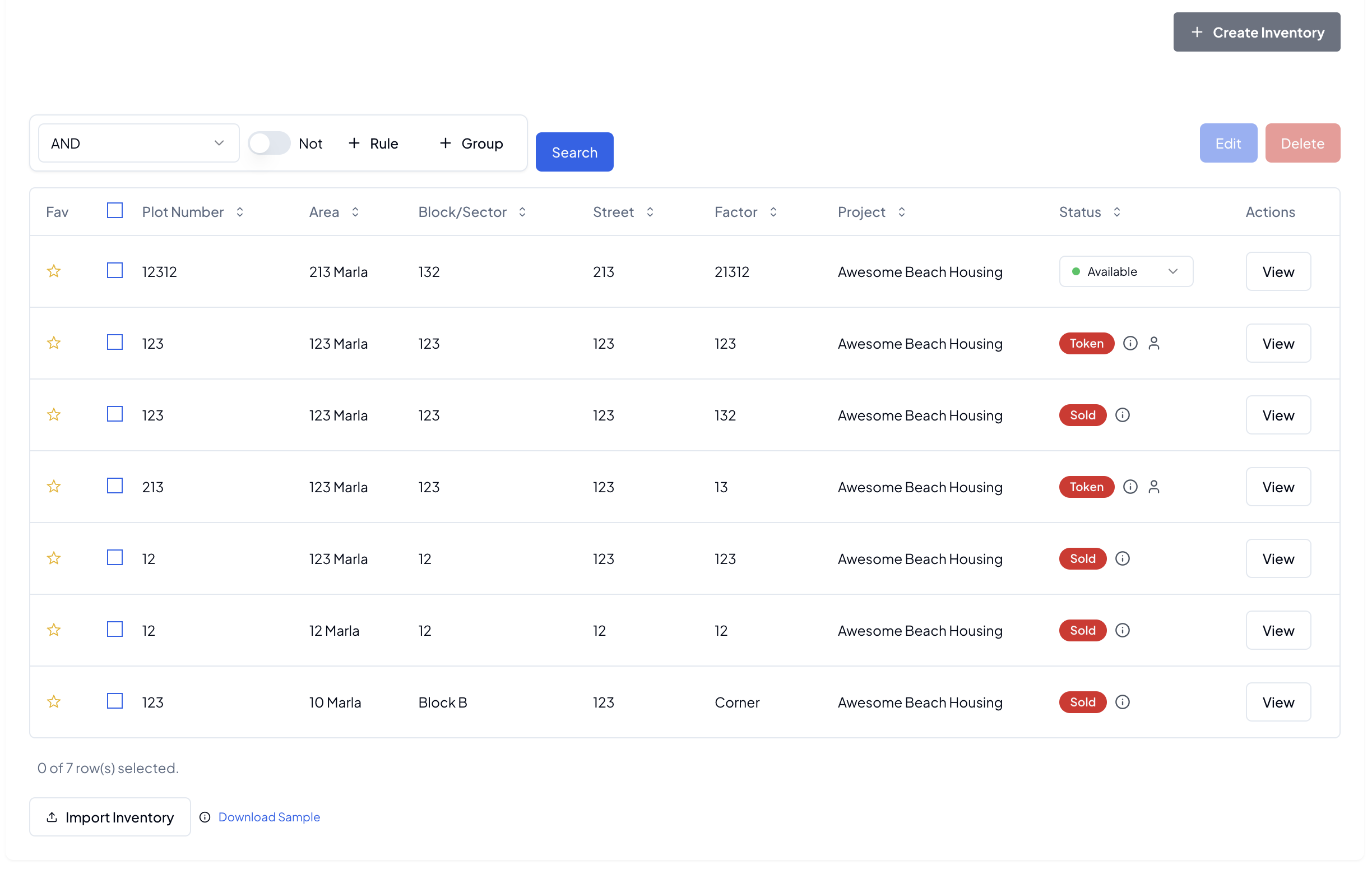
Task: View the plot in Block B row
Action: 1277,701
